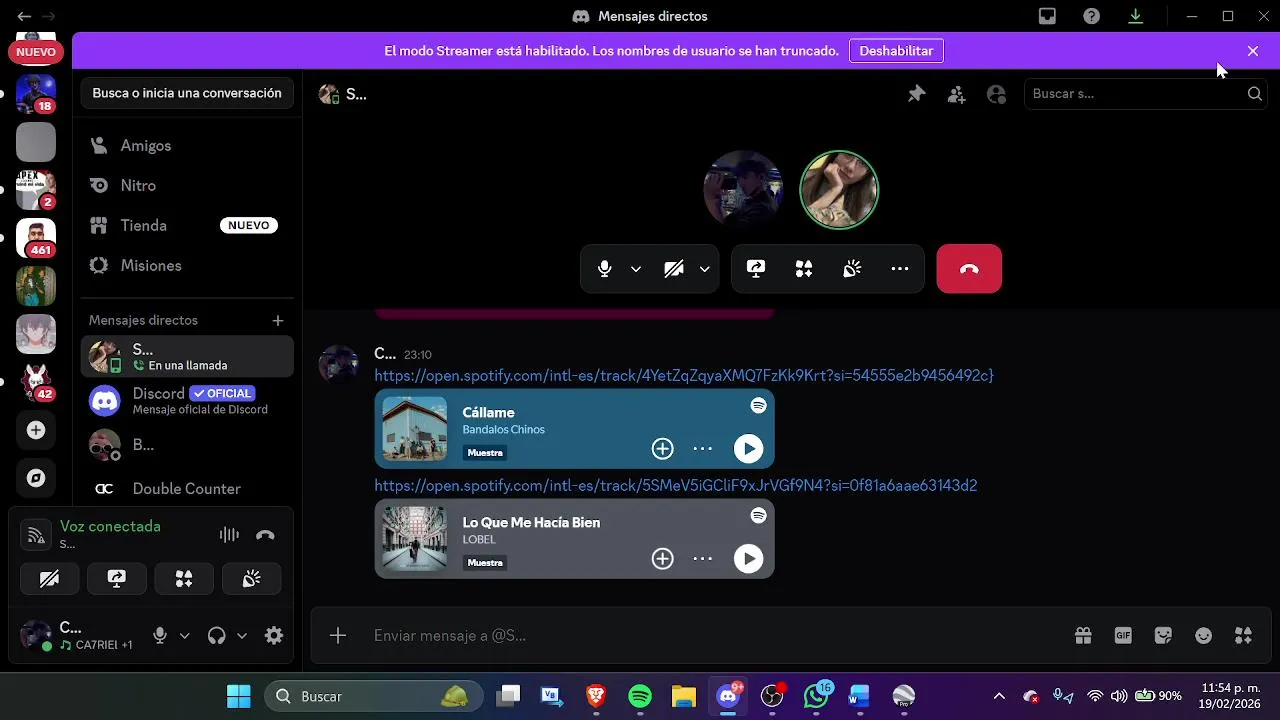Open Cállame Spotify track link
Screen dimensions: 1280x720
[684, 375]
